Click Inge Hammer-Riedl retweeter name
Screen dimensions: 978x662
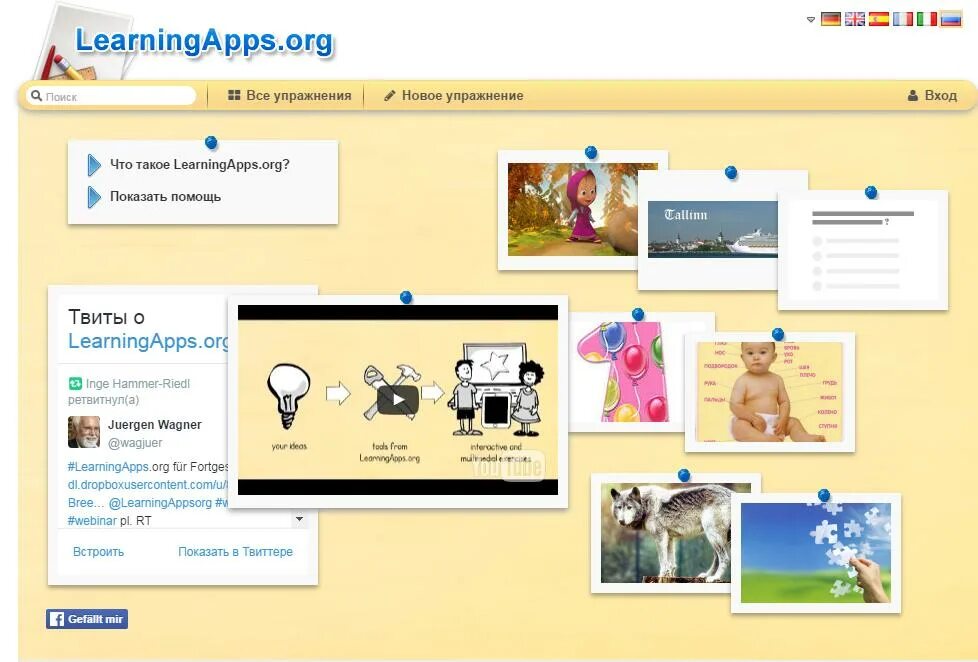[x=137, y=384]
